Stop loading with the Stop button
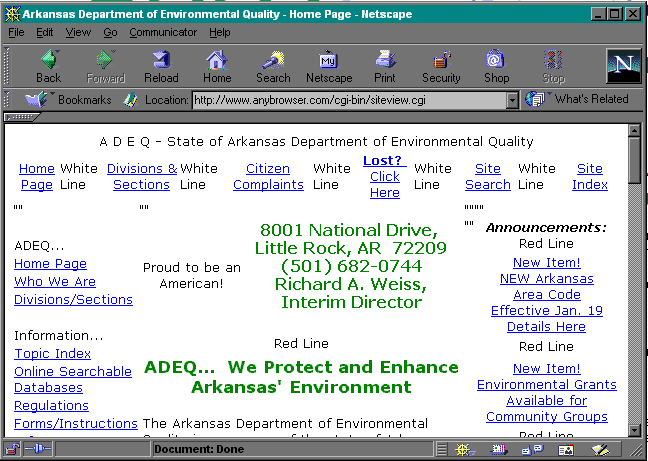This screenshot has height=461, width=648. [553, 66]
